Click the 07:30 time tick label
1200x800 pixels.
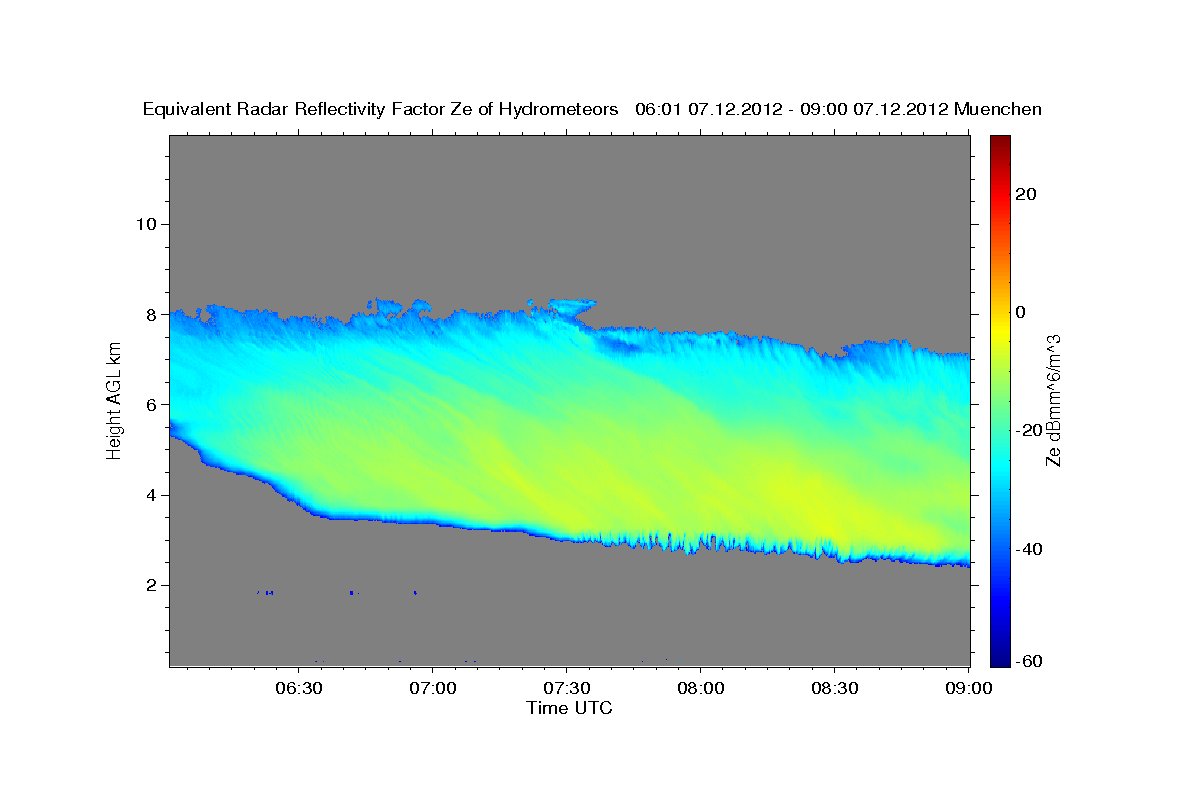coord(566,689)
